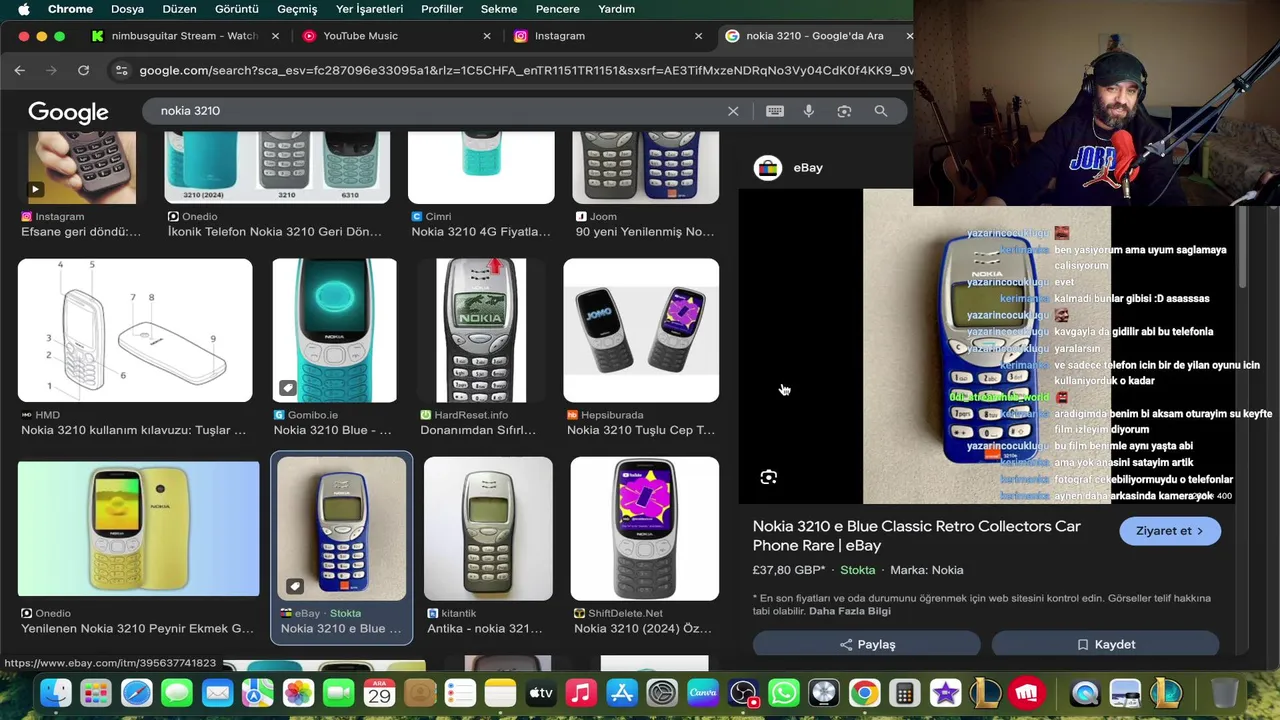
Task: Open yellow Onedio Nokia 3210 image
Action: pos(138,528)
